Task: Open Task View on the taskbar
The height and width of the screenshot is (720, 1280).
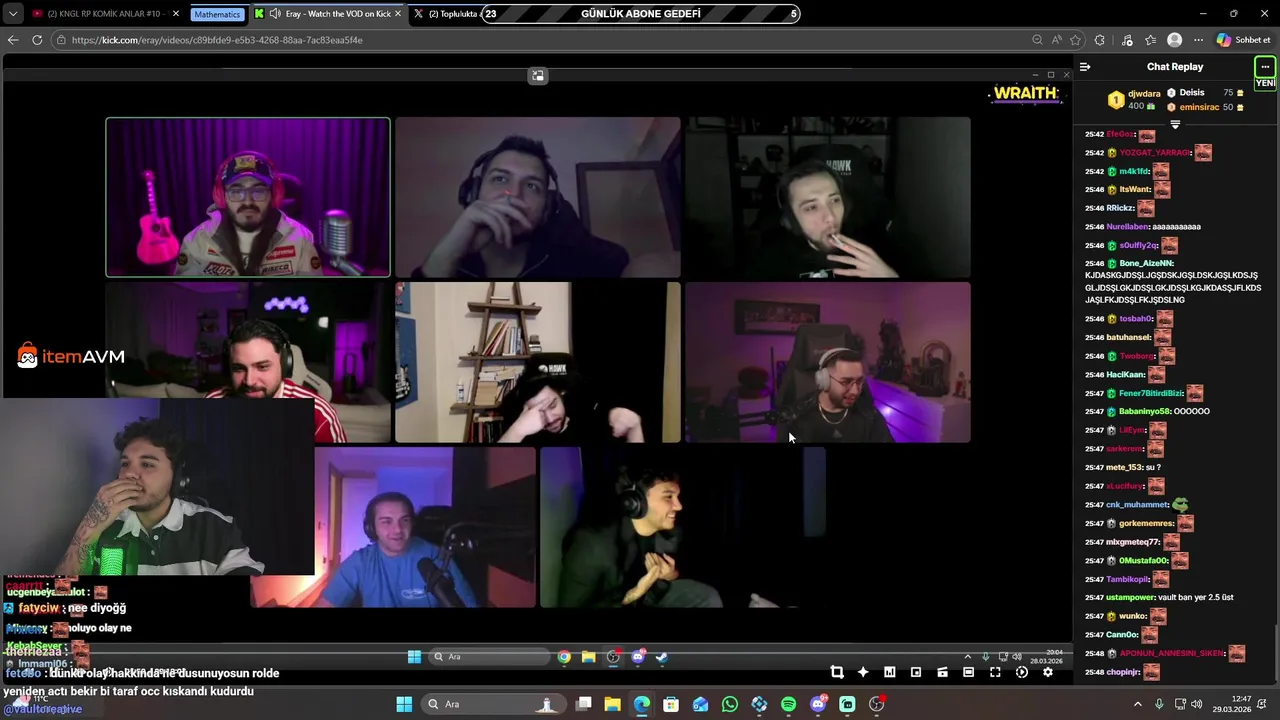Action: [584, 704]
